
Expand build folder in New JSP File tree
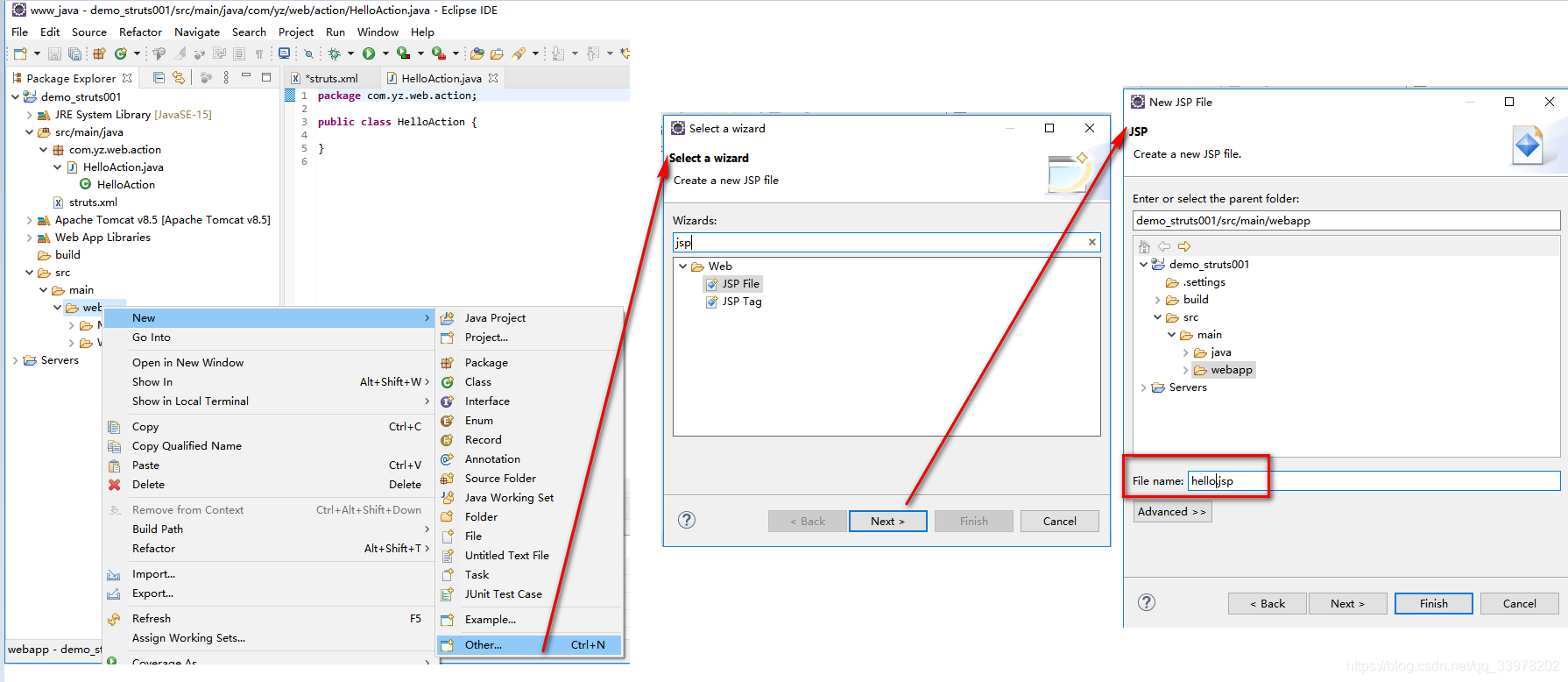click(x=1157, y=300)
